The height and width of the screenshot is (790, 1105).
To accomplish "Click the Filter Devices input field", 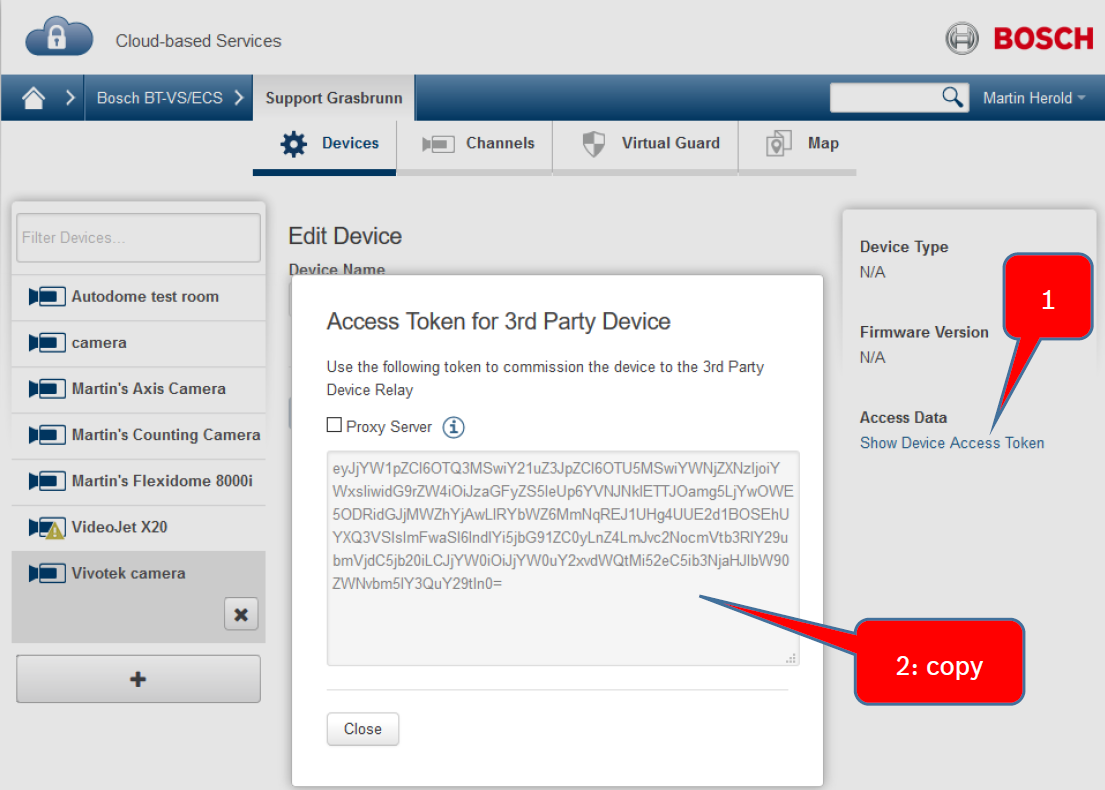I will (x=138, y=238).
